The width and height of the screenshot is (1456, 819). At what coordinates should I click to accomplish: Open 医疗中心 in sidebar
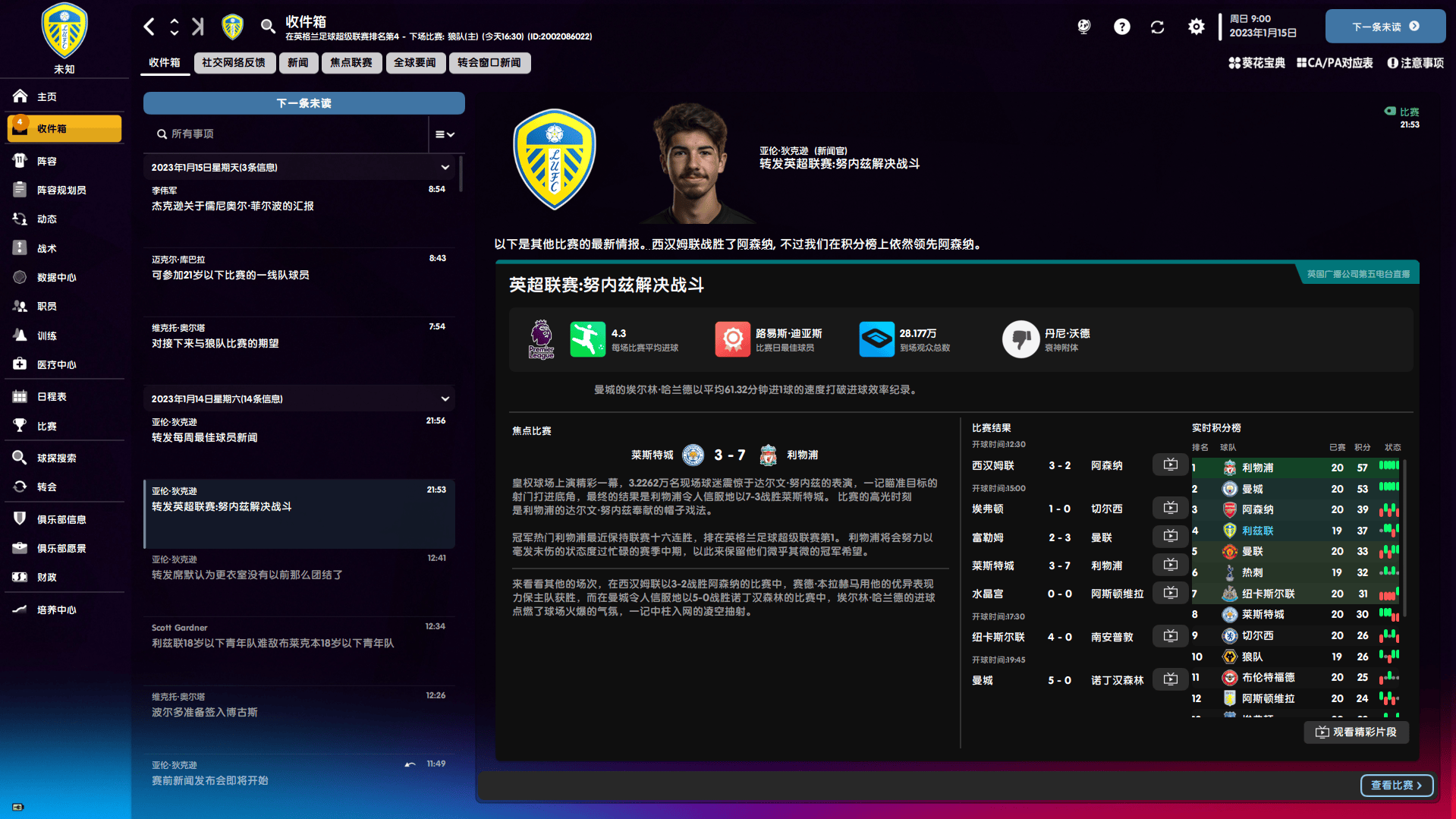[x=64, y=364]
